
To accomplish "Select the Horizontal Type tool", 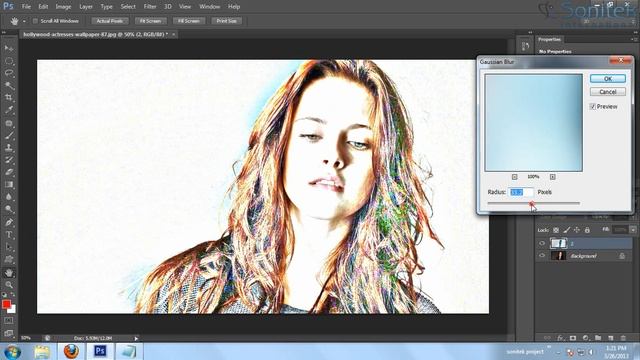I will (x=9, y=235).
